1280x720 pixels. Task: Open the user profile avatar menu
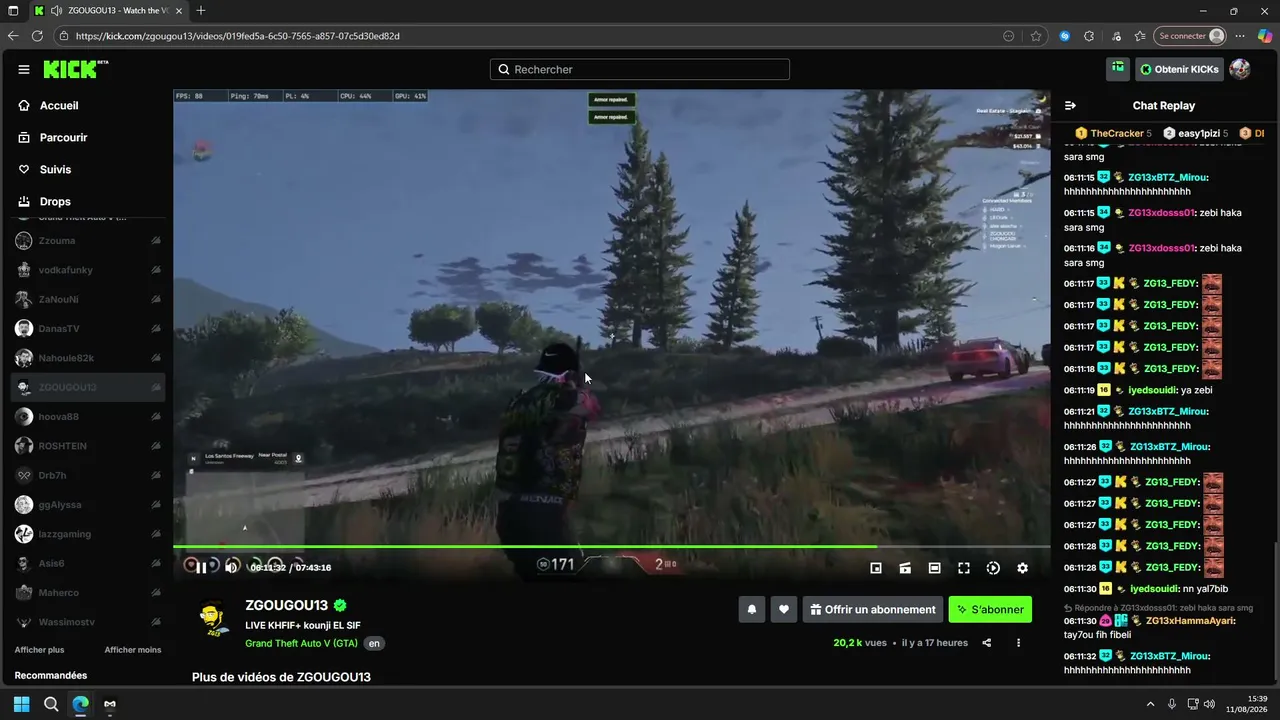(1240, 69)
